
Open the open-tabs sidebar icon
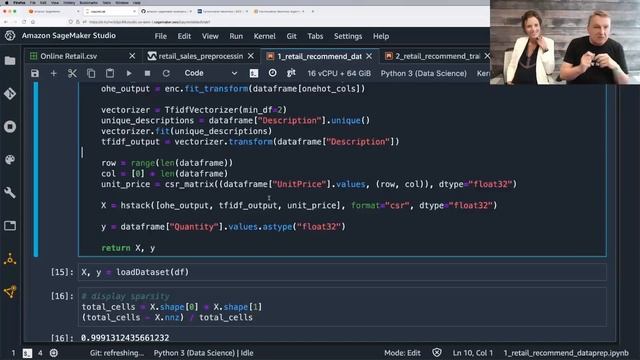10,225
